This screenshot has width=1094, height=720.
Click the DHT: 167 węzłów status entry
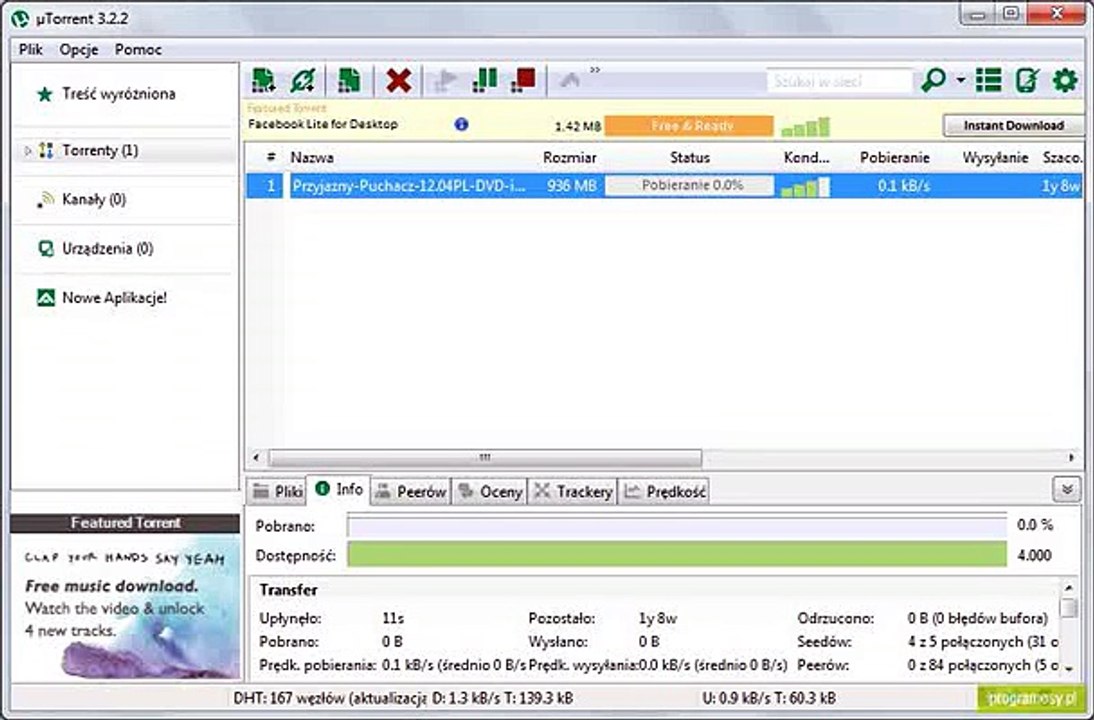tap(329, 698)
